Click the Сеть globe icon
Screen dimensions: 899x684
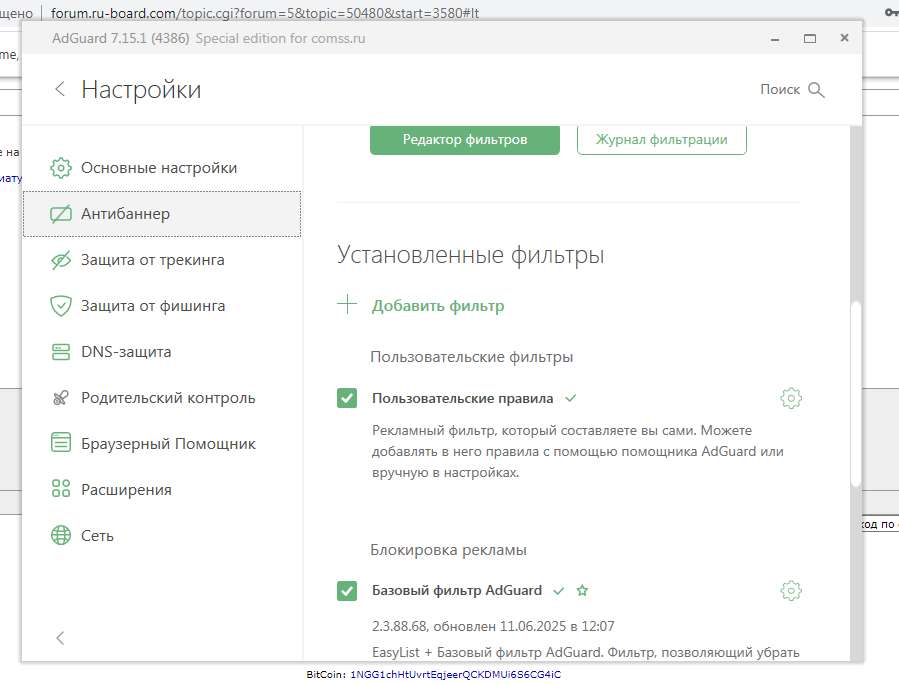pyautogui.click(x=61, y=535)
